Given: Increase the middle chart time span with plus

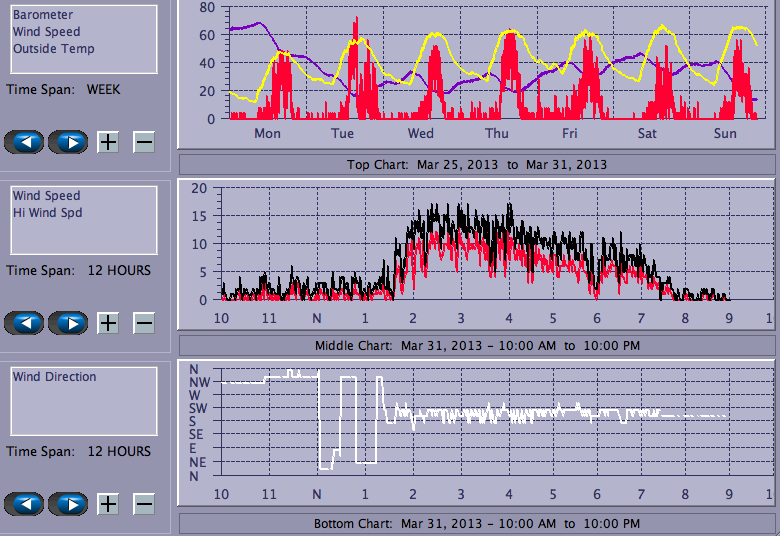Looking at the screenshot, I should 108,323.
